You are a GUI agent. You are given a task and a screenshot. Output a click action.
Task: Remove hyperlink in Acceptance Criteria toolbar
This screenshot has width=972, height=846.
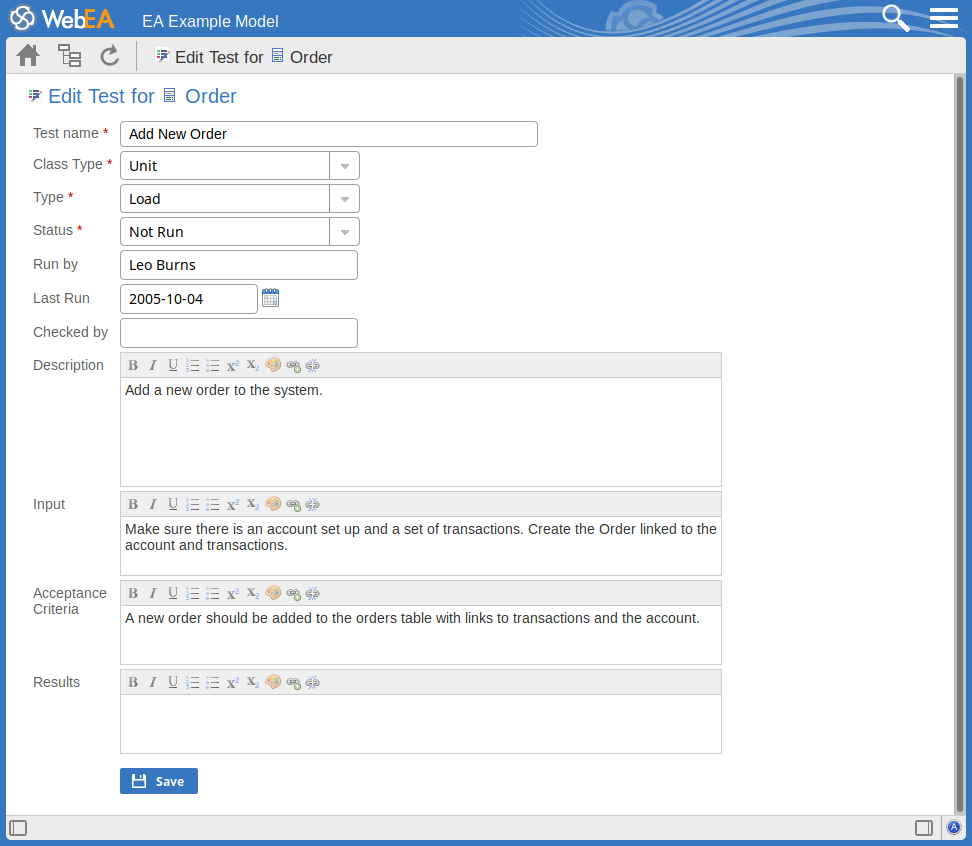[x=312, y=593]
